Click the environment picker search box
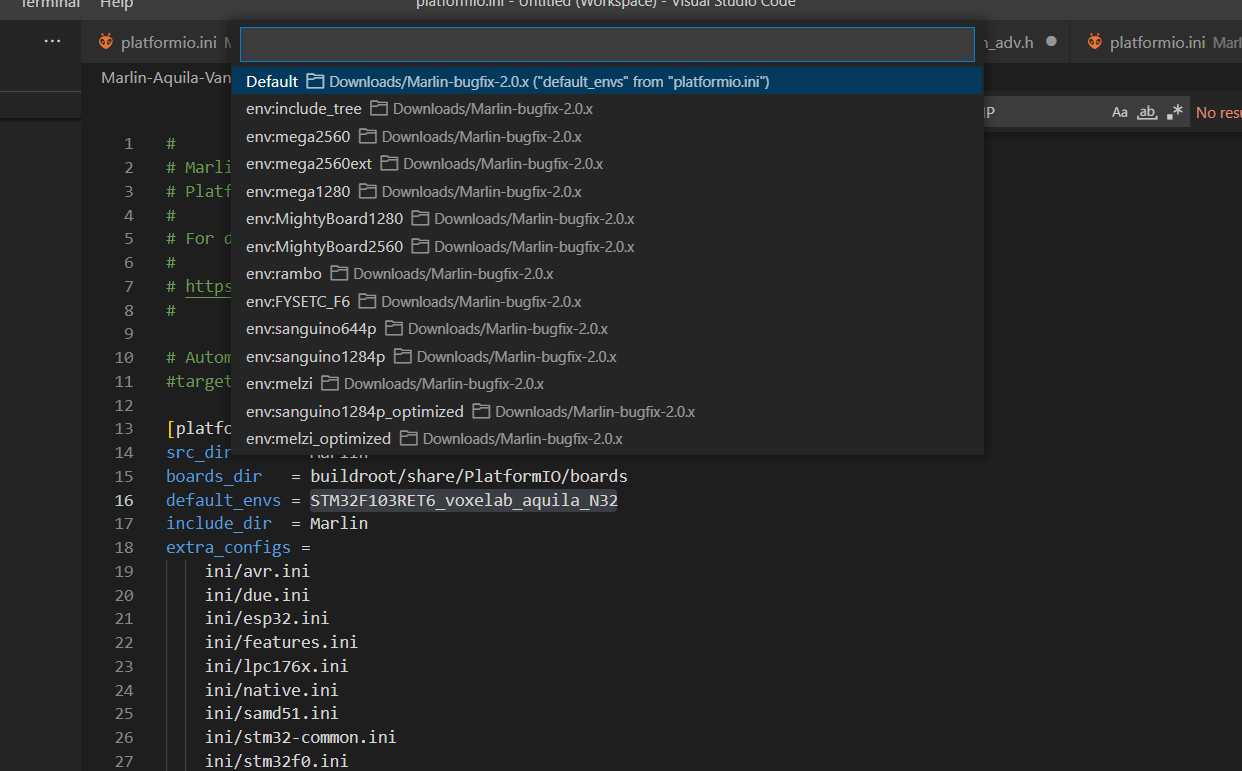1242x771 pixels. [607, 45]
